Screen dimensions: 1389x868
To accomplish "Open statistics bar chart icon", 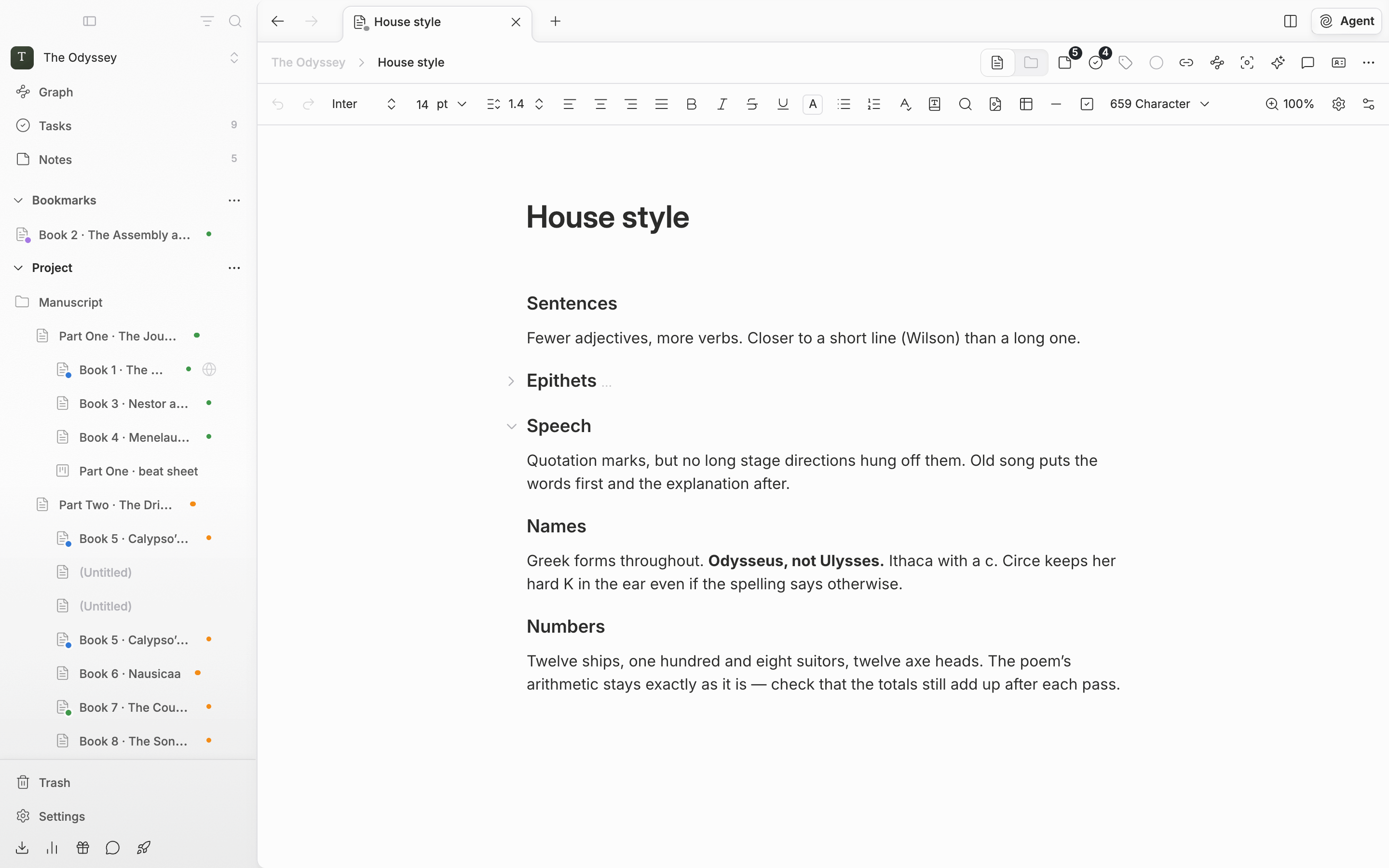I will point(52,847).
